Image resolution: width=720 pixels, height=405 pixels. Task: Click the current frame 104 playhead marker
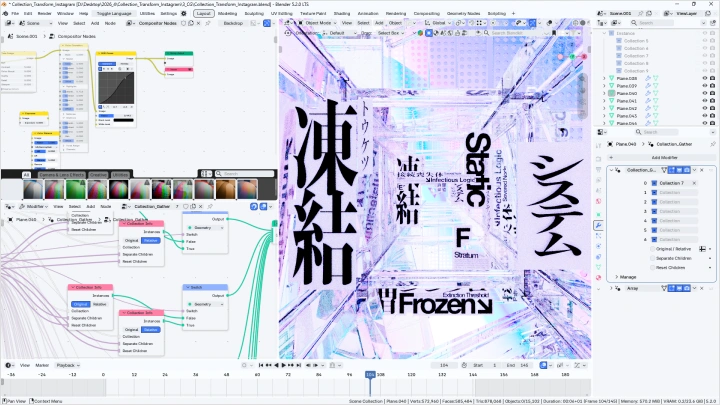370,375
